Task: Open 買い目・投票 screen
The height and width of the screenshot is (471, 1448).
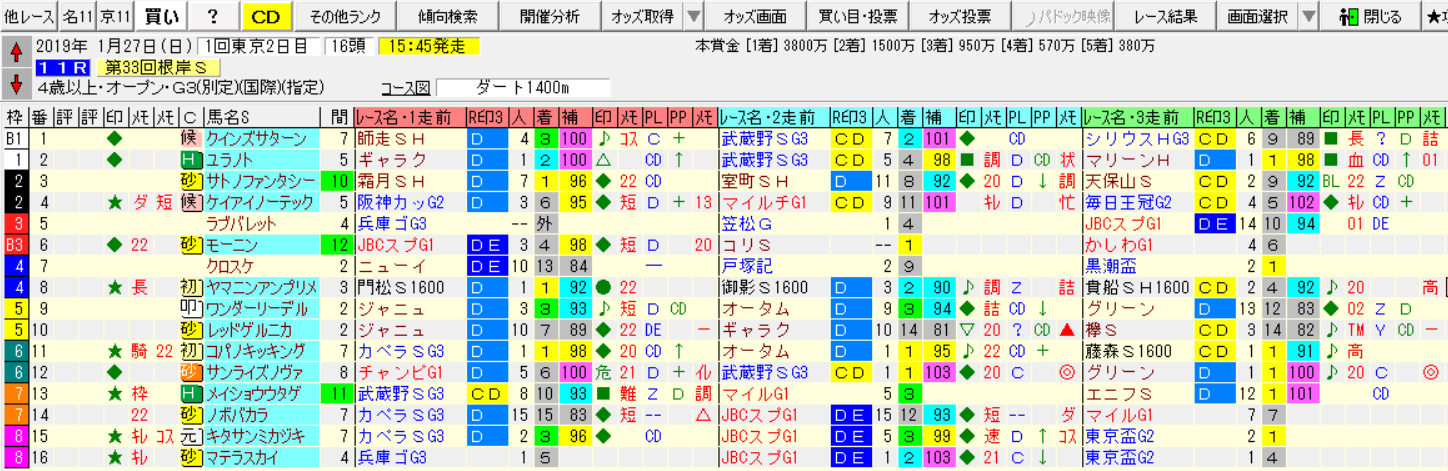Action: point(859,16)
